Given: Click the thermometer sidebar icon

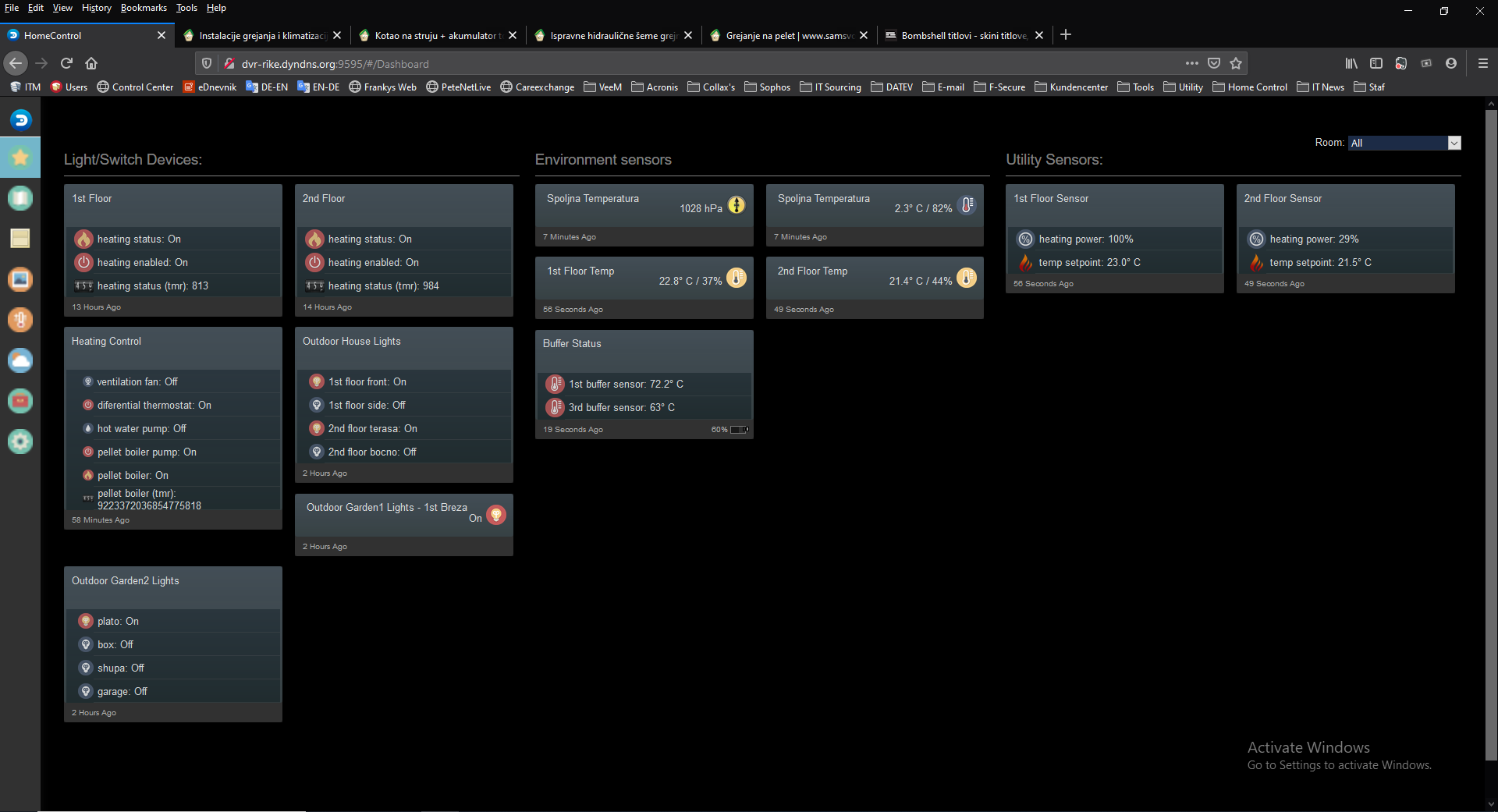Looking at the screenshot, I should click(20, 320).
